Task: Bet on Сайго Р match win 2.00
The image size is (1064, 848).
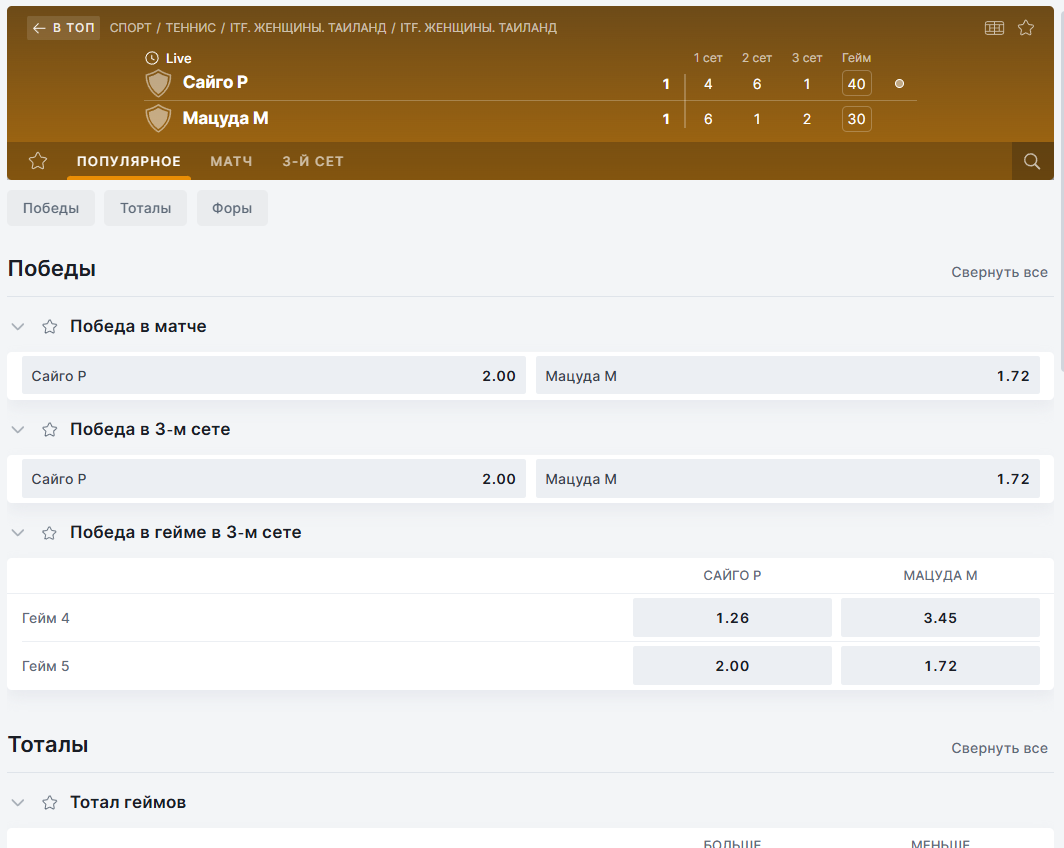Action: pos(274,376)
